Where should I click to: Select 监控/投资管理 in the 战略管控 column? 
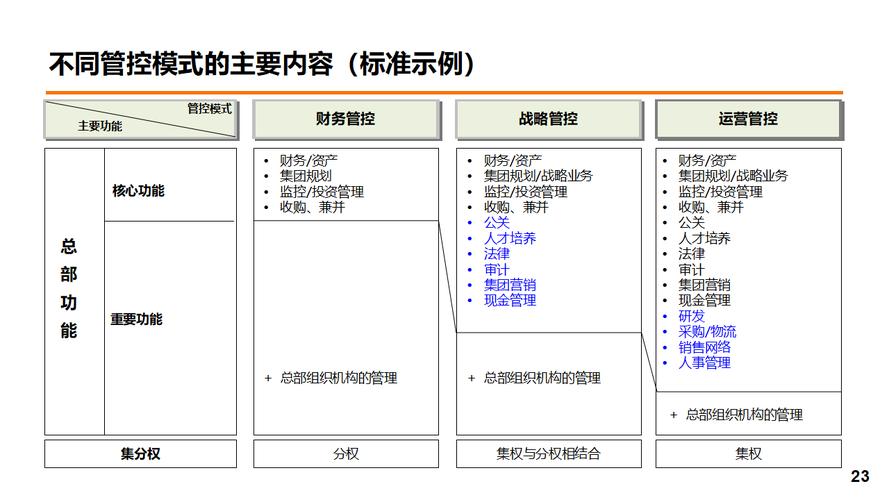point(526,192)
